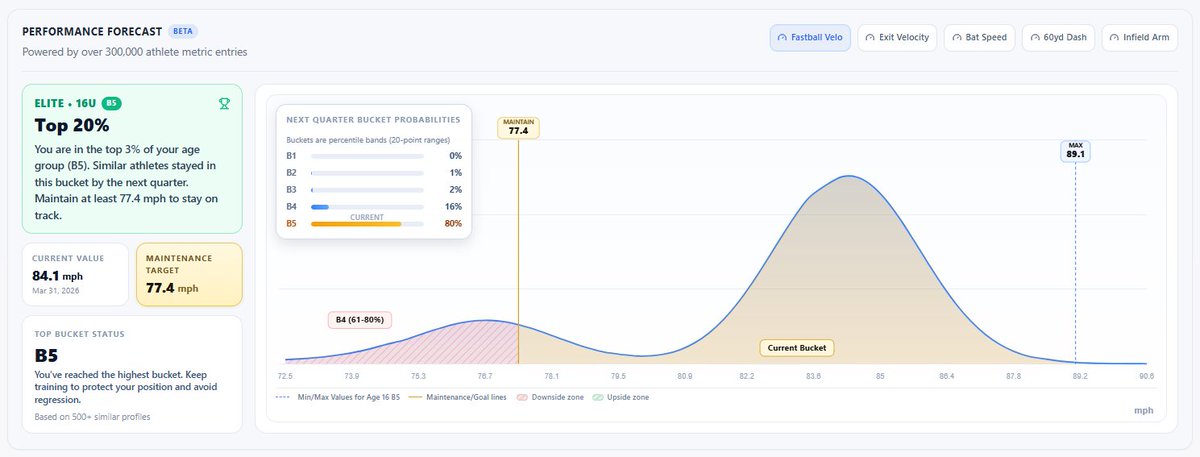This screenshot has height=457, width=1200.
Task: Click the gauge icon in Fastball Velo
Action: pos(784,38)
